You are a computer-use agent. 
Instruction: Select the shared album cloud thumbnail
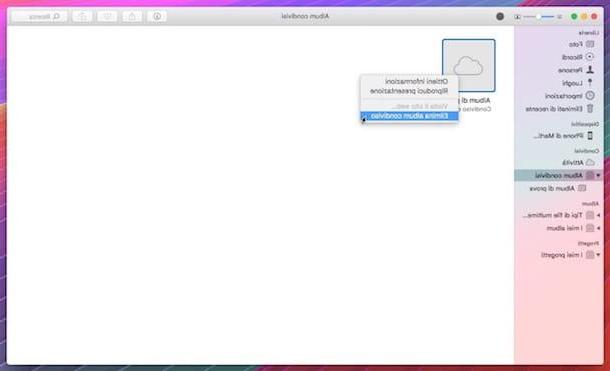pos(468,65)
